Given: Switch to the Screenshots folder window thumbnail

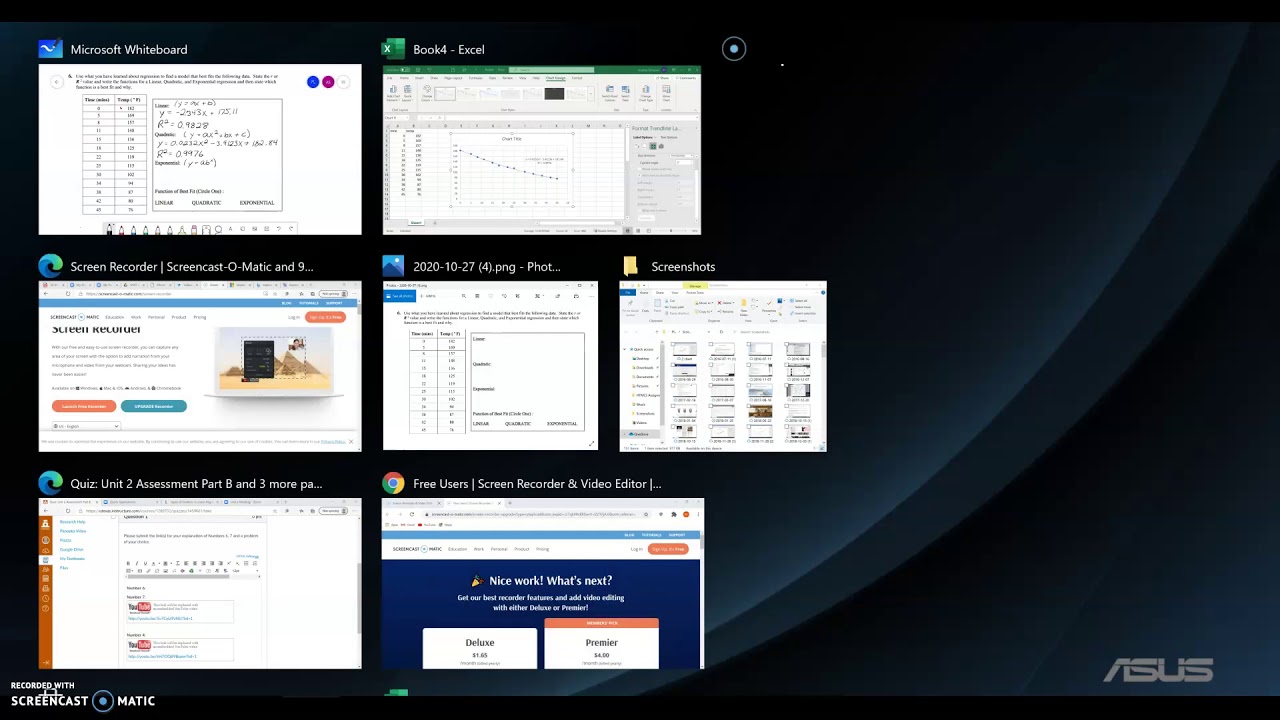Looking at the screenshot, I should (723, 366).
